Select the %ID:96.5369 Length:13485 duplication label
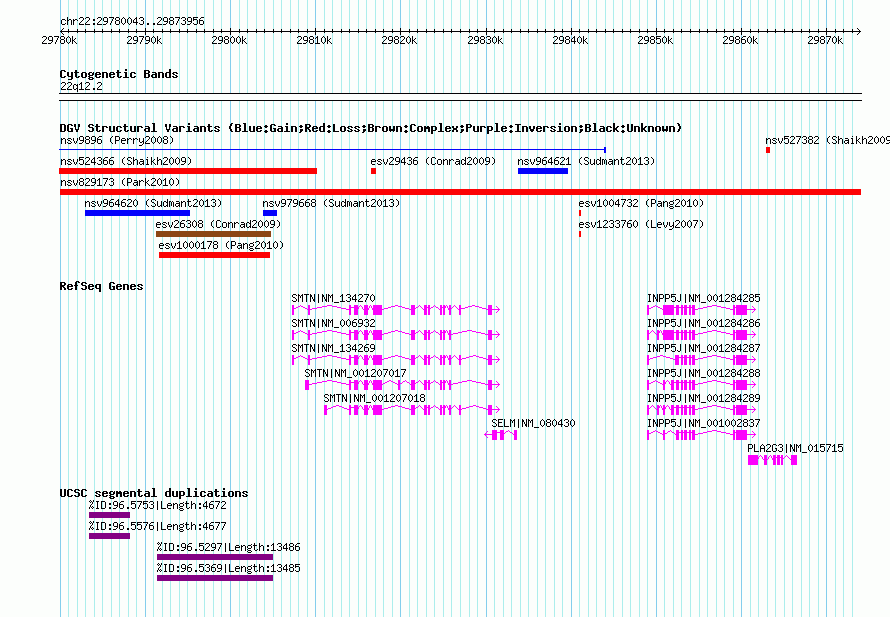The width and height of the screenshot is (890, 617). click(x=229, y=568)
